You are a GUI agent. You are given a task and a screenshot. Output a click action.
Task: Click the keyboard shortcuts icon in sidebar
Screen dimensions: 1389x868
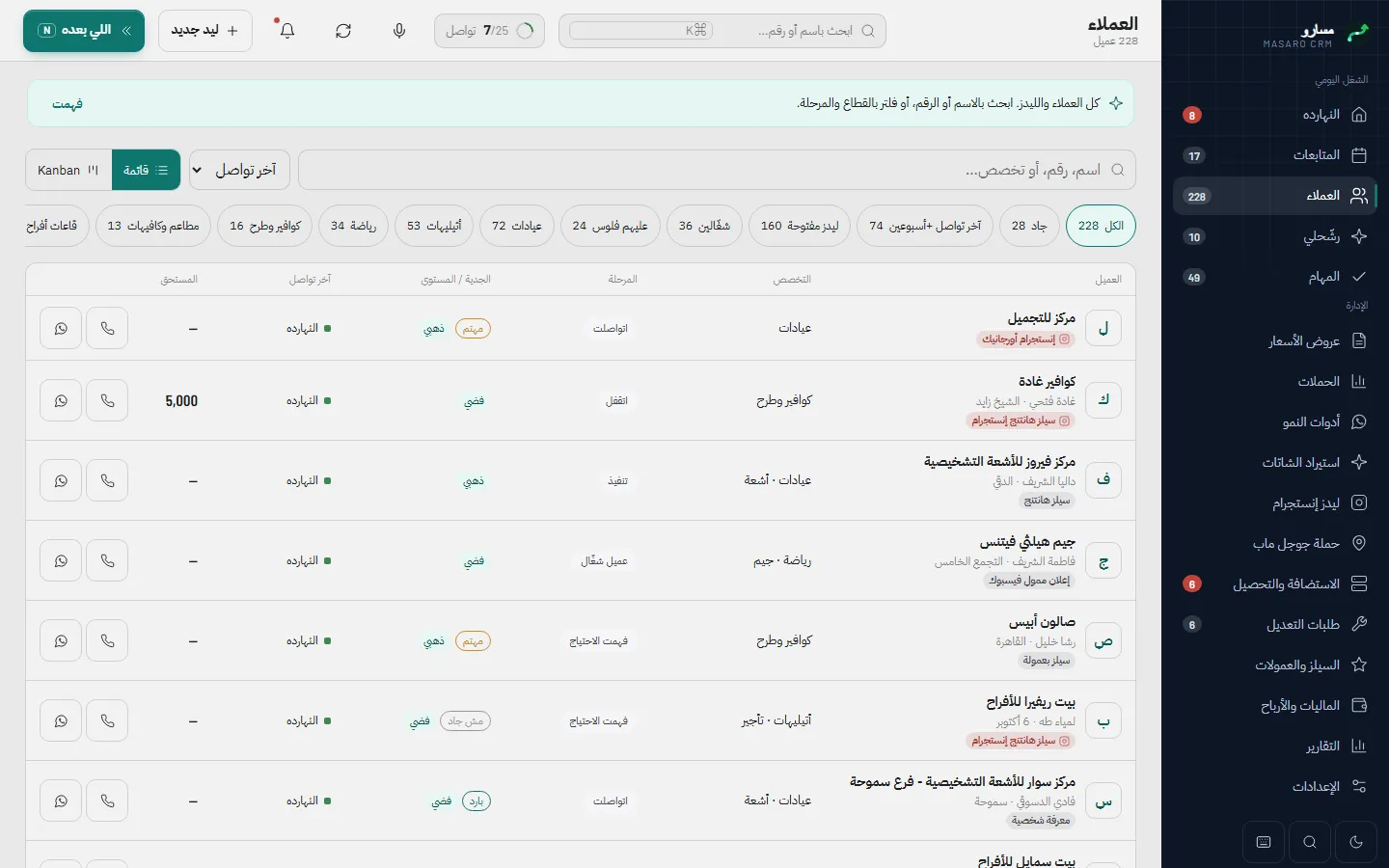click(x=1264, y=842)
